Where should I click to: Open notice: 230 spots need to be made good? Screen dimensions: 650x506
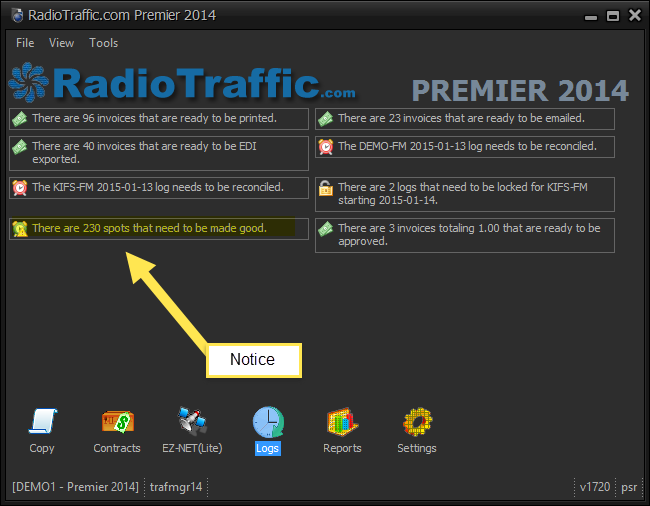click(x=159, y=229)
